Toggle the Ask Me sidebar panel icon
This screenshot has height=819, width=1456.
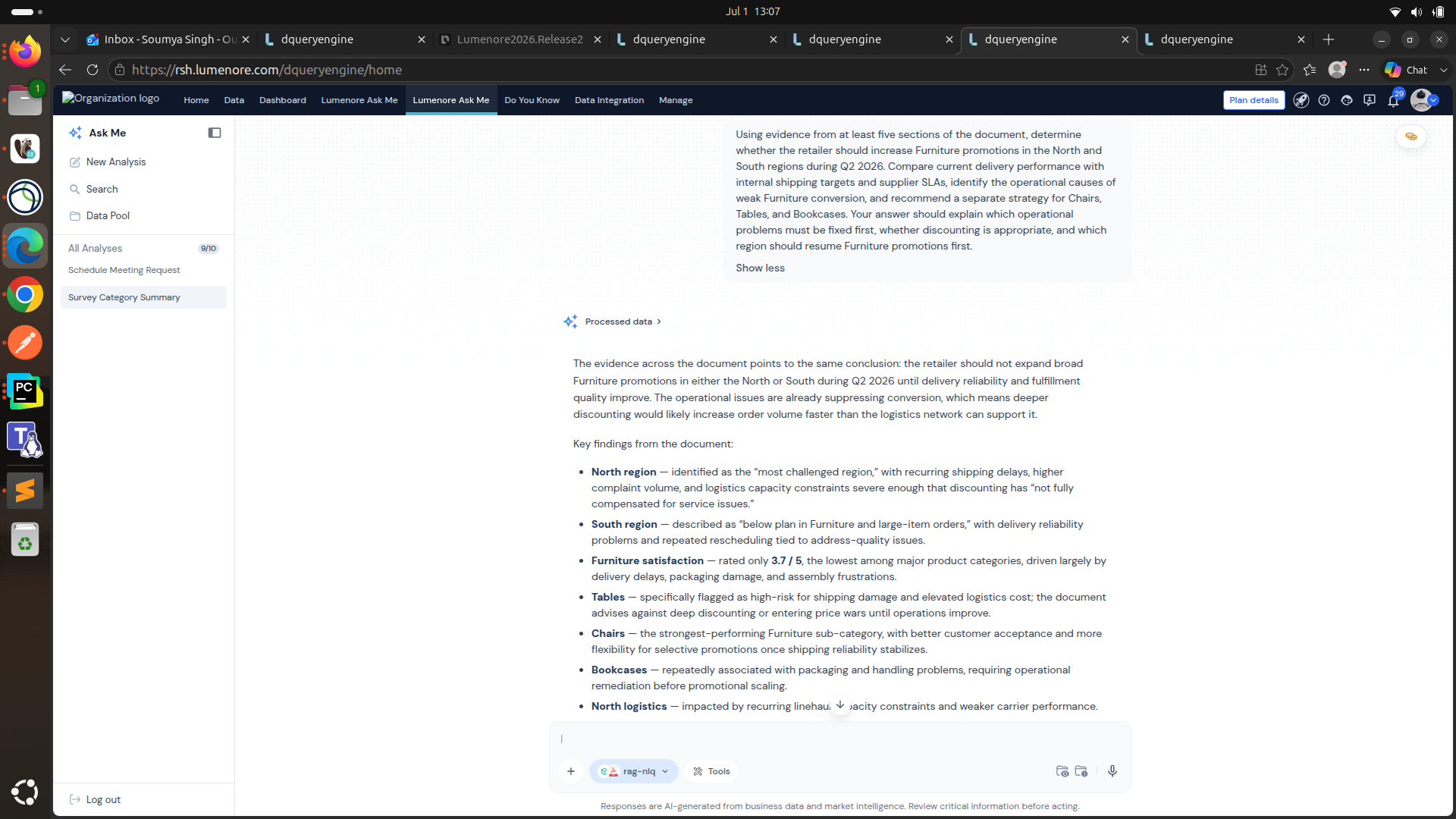pos(215,133)
